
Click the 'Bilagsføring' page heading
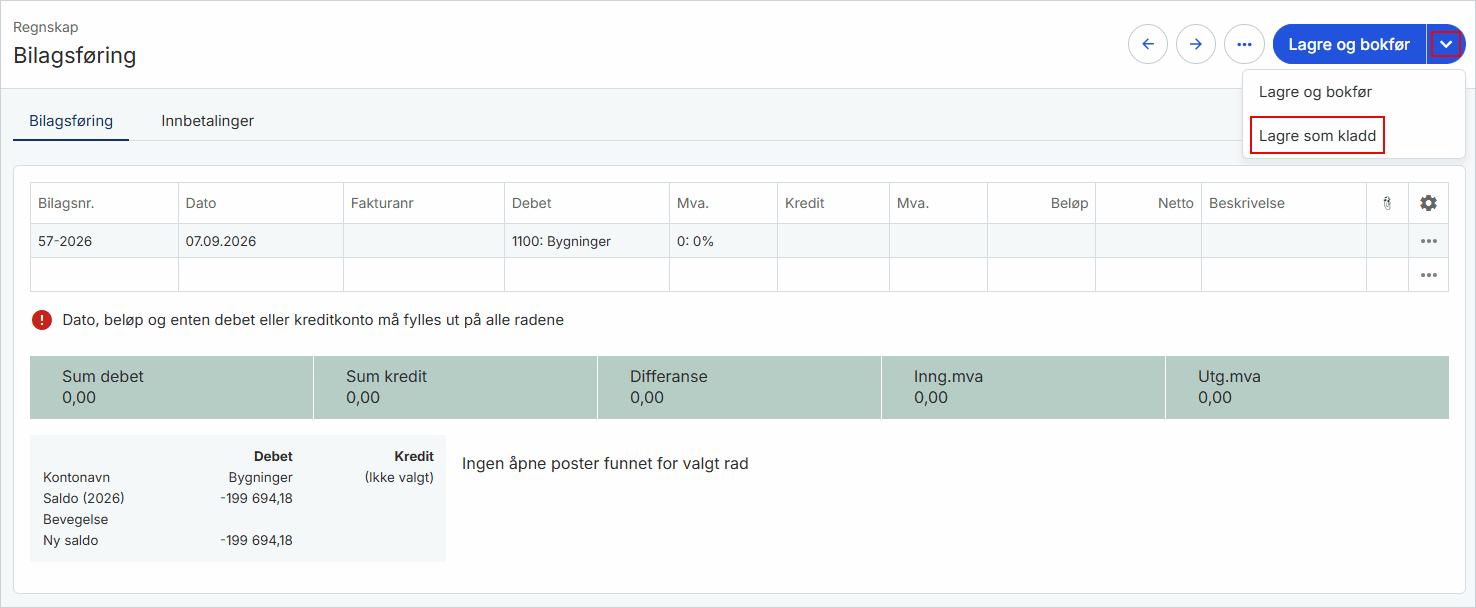75,56
